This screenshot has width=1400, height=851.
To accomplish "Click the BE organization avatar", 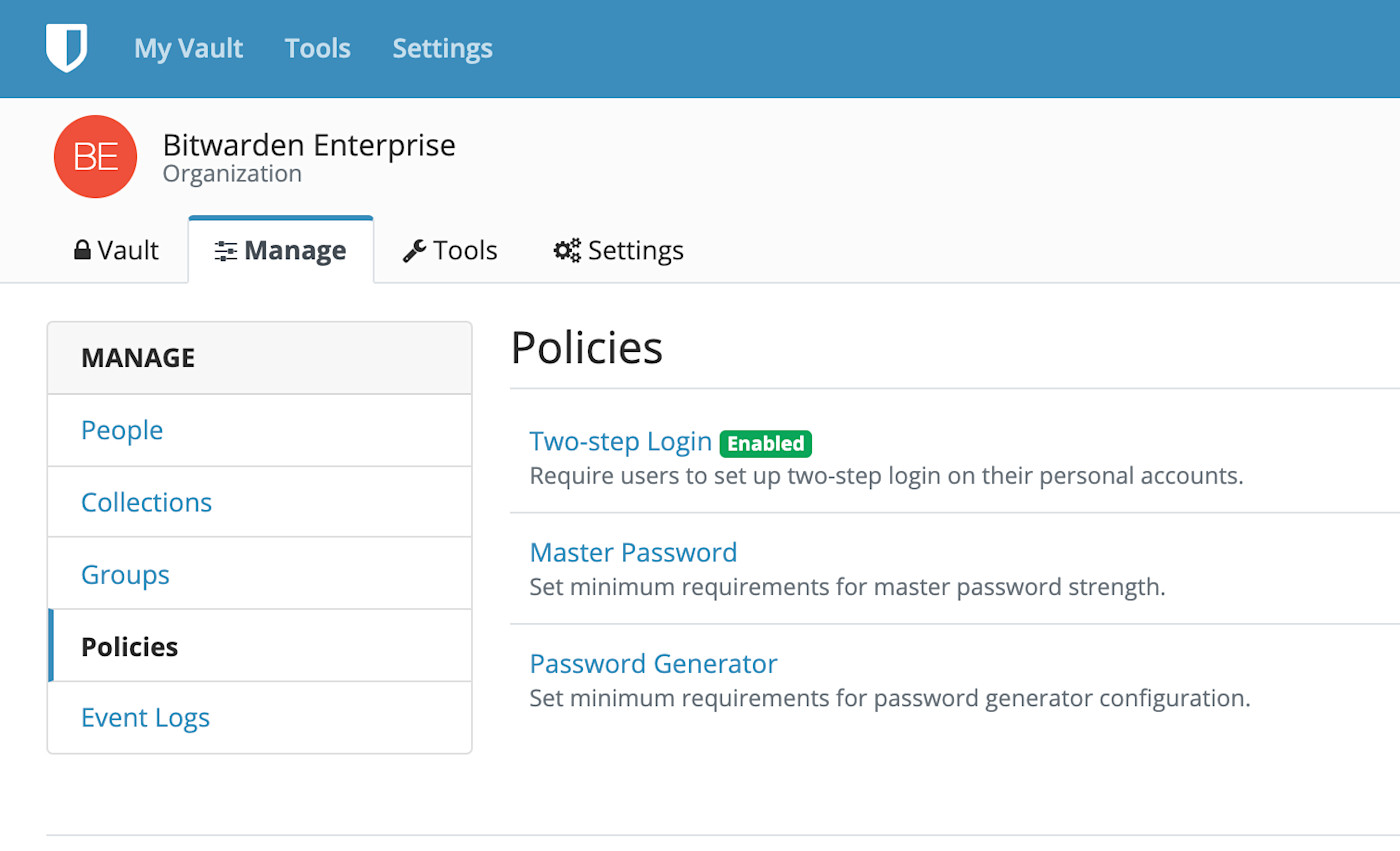I will tap(95, 156).
